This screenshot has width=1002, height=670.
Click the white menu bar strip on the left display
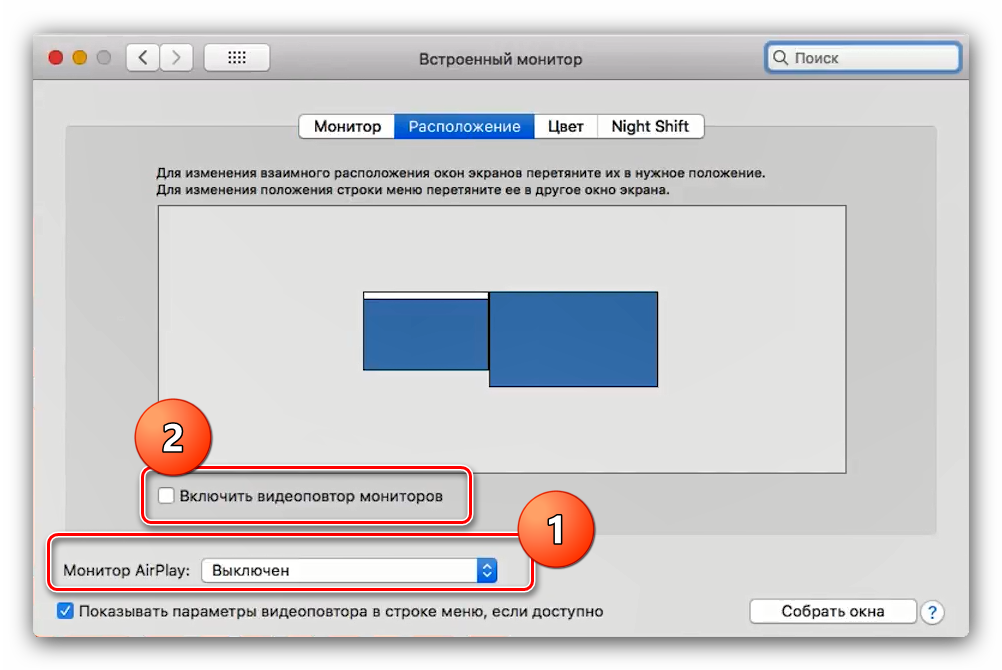click(x=425, y=295)
